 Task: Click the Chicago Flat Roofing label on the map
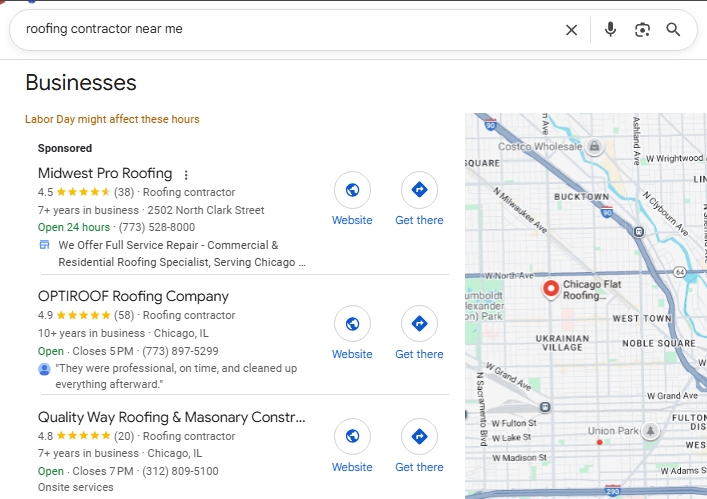point(592,290)
